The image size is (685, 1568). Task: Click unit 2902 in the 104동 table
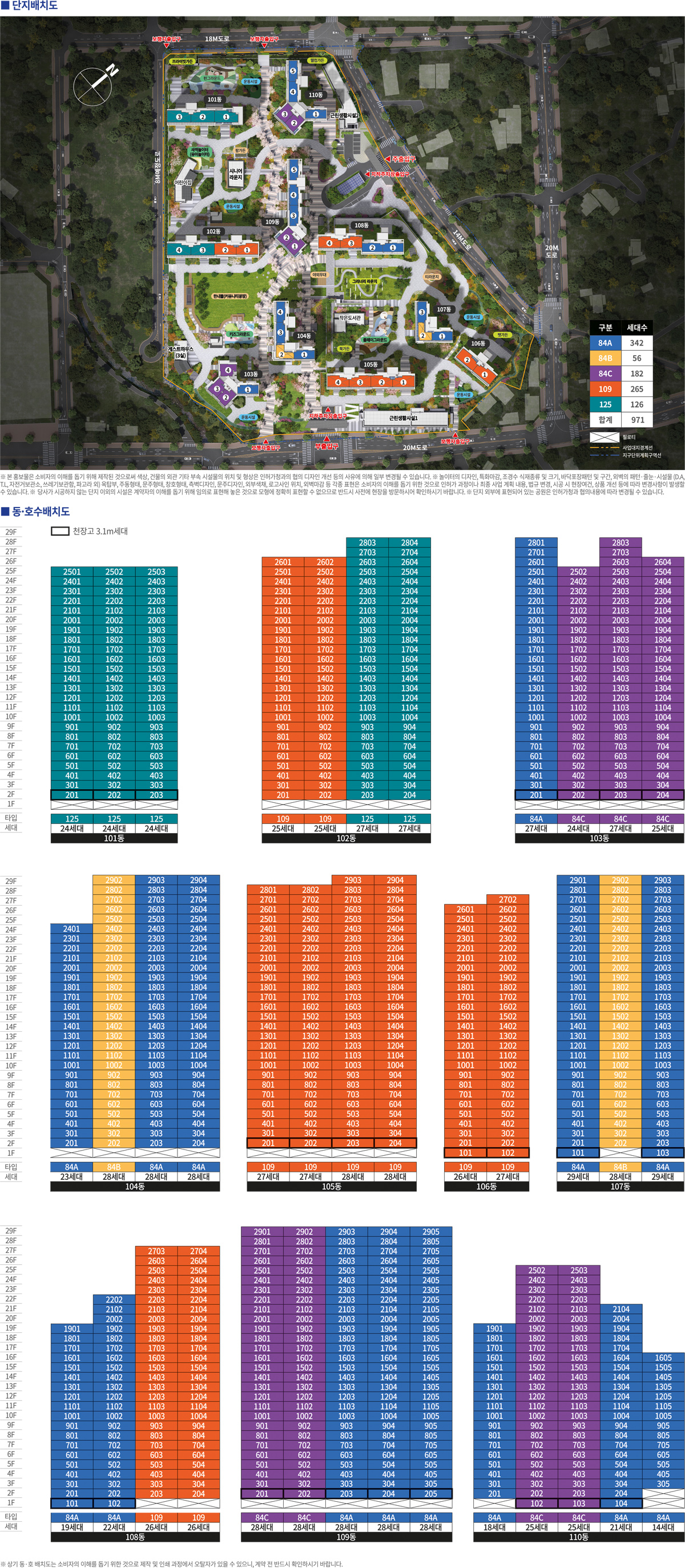pyautogui.click(x=114, y=880)
